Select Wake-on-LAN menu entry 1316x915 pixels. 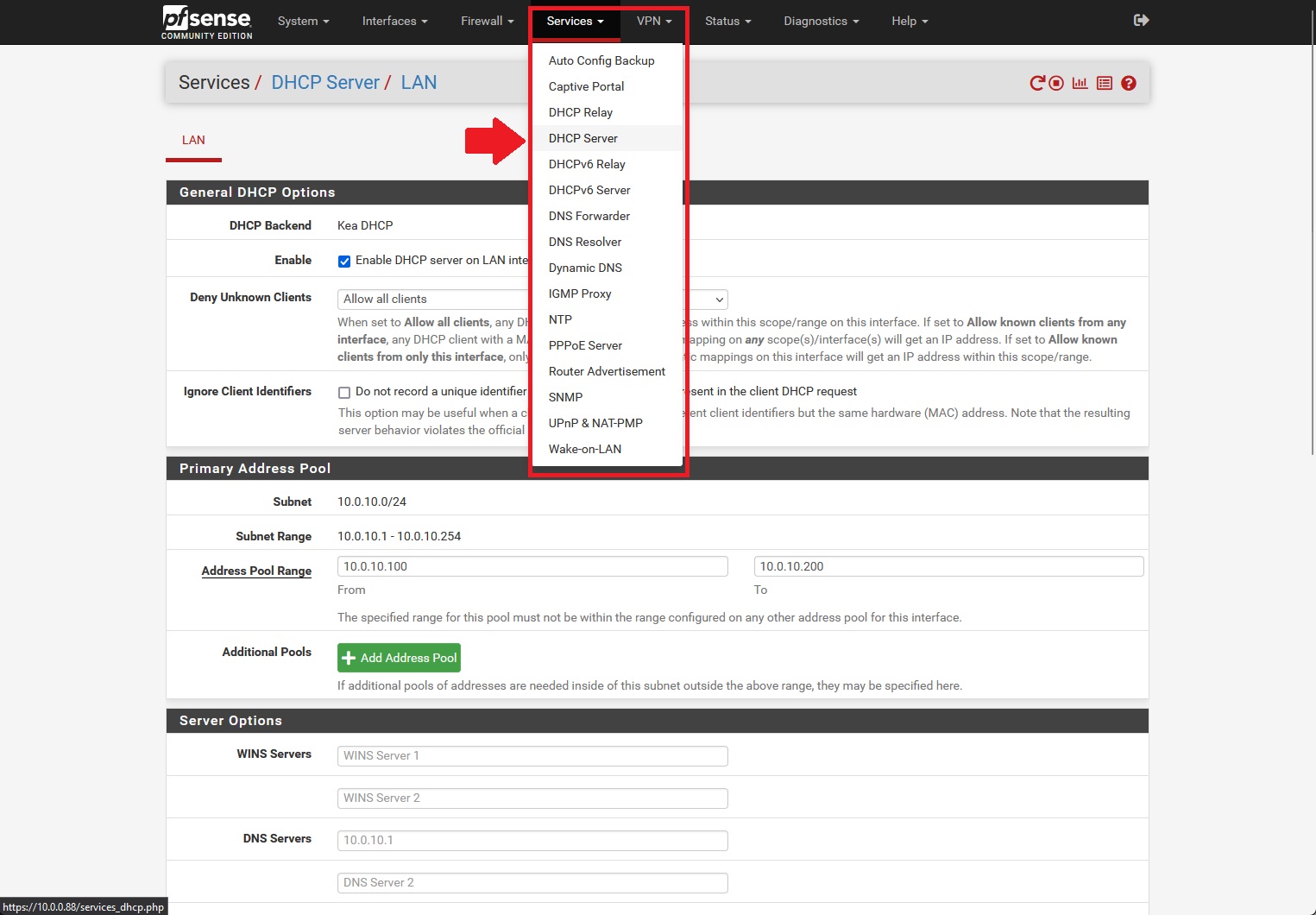tap(608, 449)
